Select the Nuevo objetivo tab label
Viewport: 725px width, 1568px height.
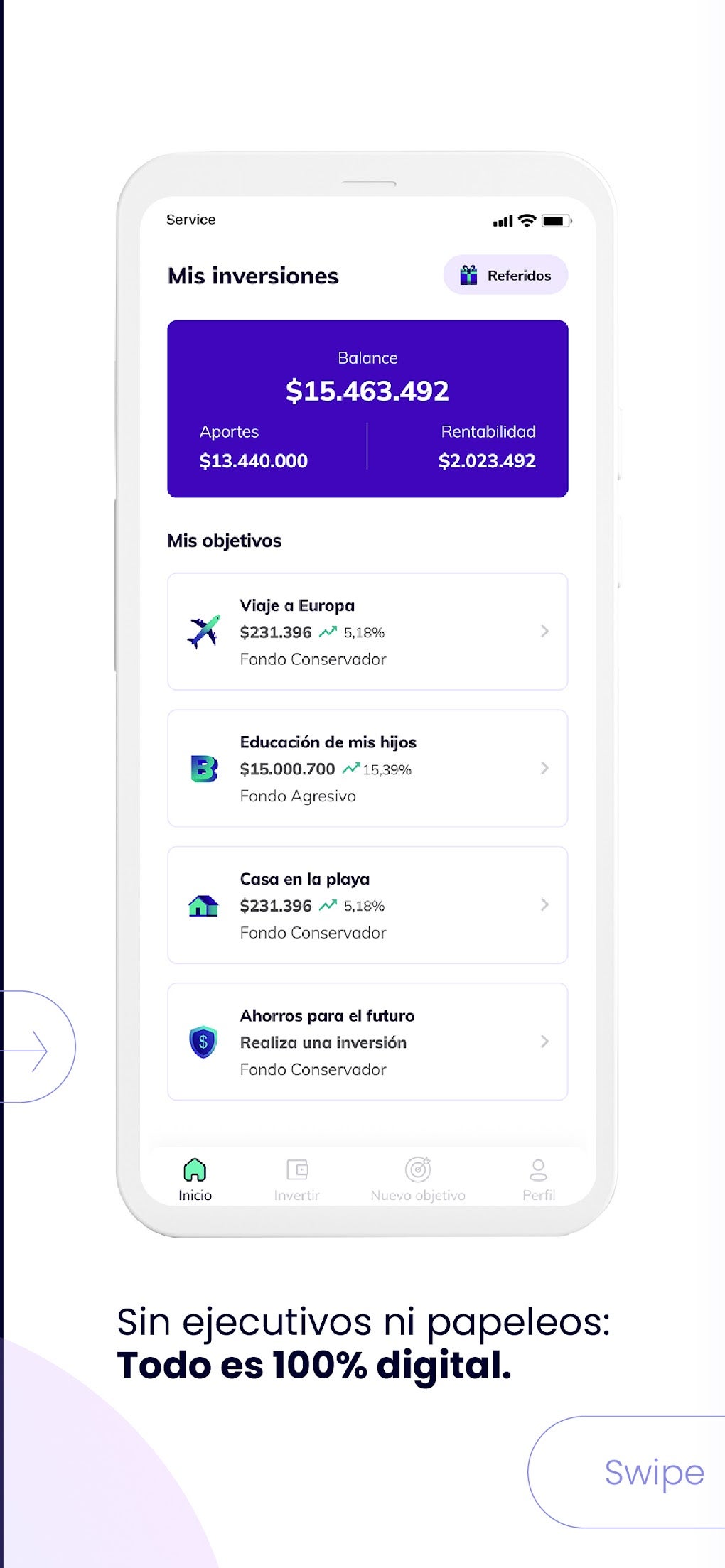click(x=418, y=1196)
